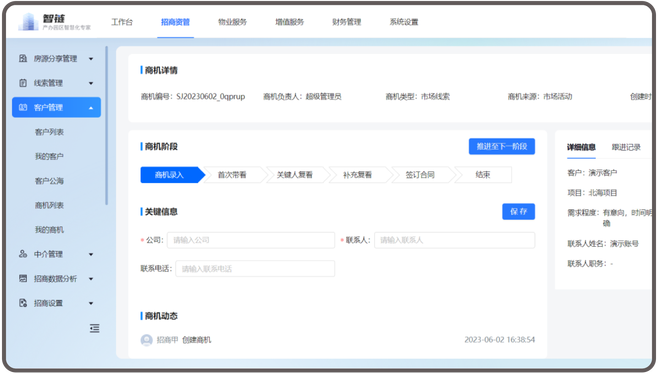
Task: Select the 首次带看 stage step
Action: [232, 175]
